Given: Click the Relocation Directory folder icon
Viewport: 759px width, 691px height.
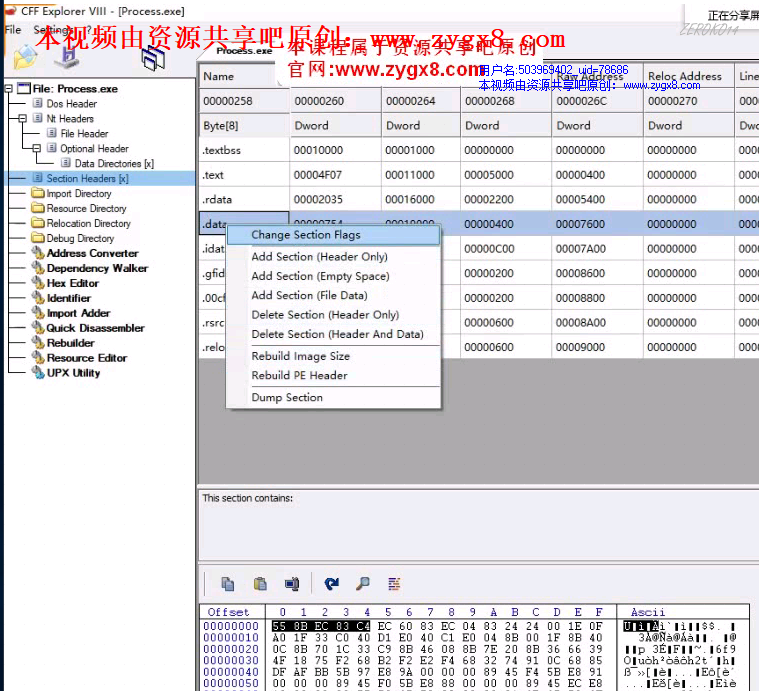Looking at the screenshot, I should click(37, 223).
